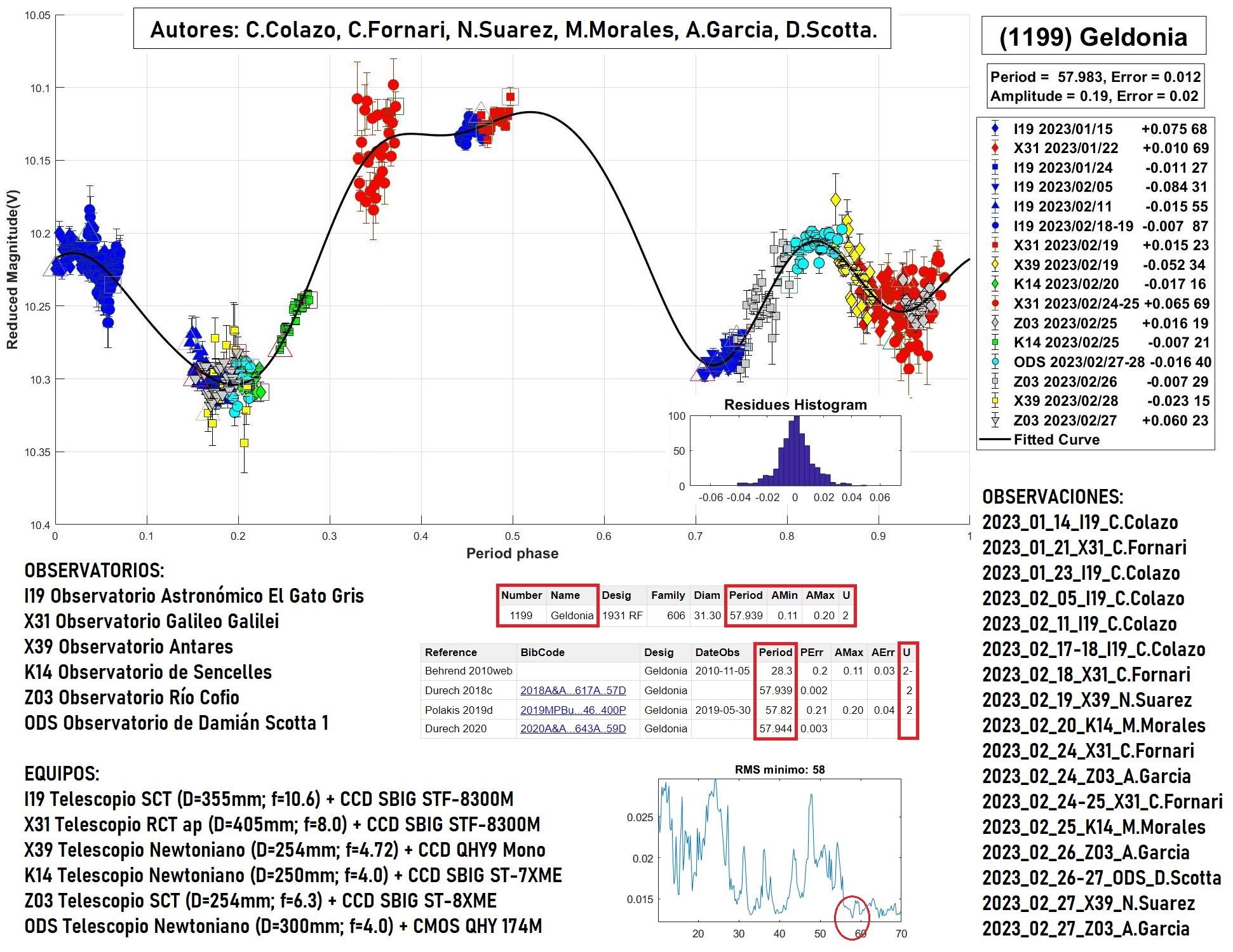The height and width of the screenshot is (952, 1233).
Task: Select the 'Period = 57.983, Error = 0.012' text
Action: pos(1096,77)
